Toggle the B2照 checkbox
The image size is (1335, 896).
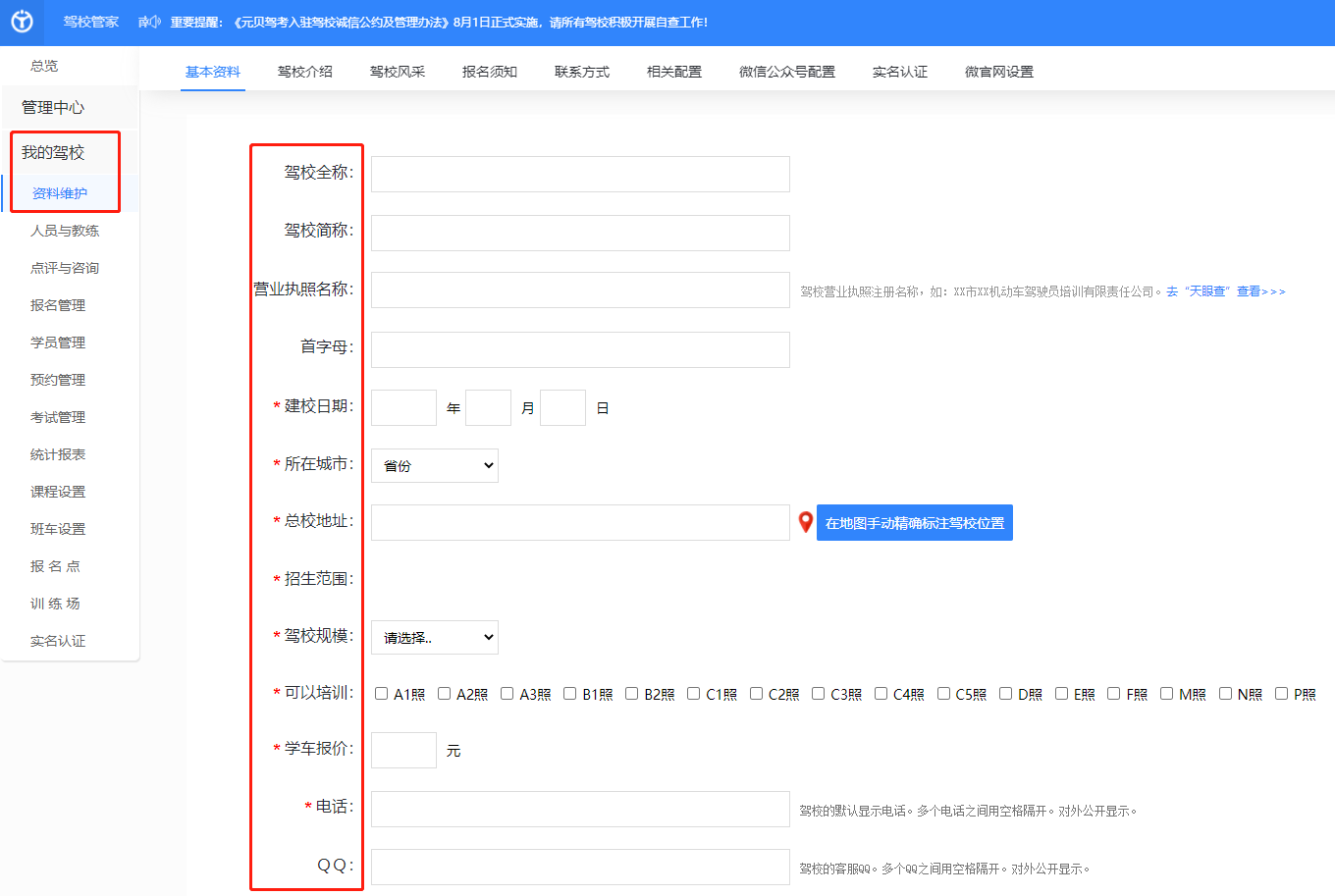coord(632,694)
